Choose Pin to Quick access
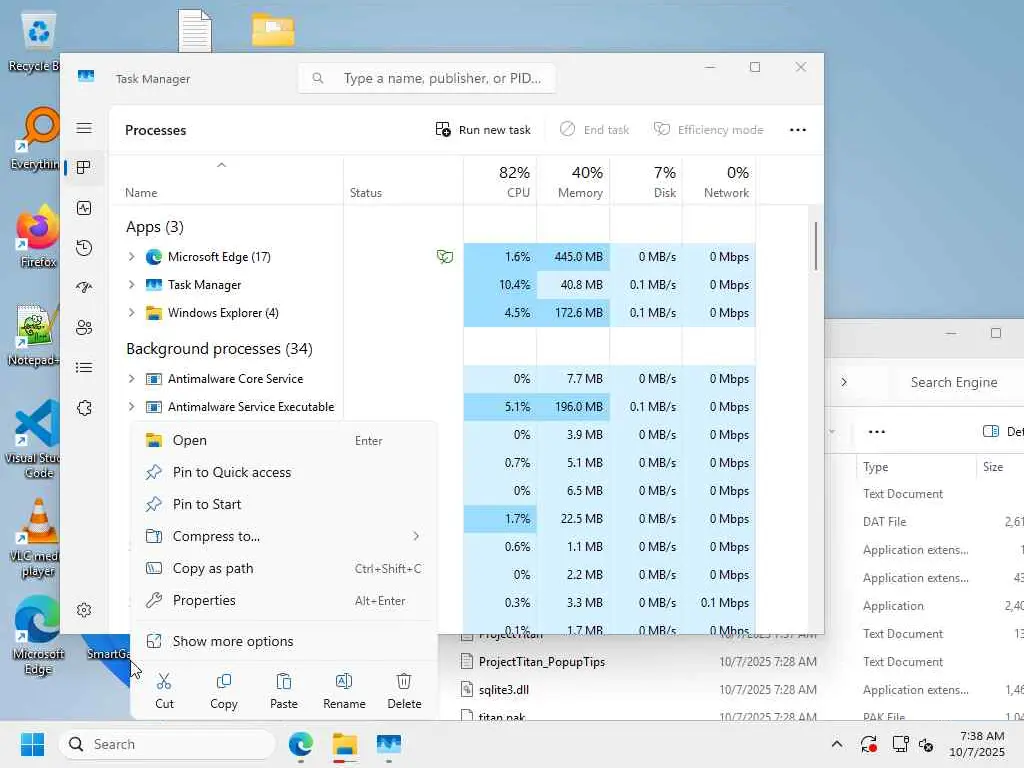 (x=284, y=472)
